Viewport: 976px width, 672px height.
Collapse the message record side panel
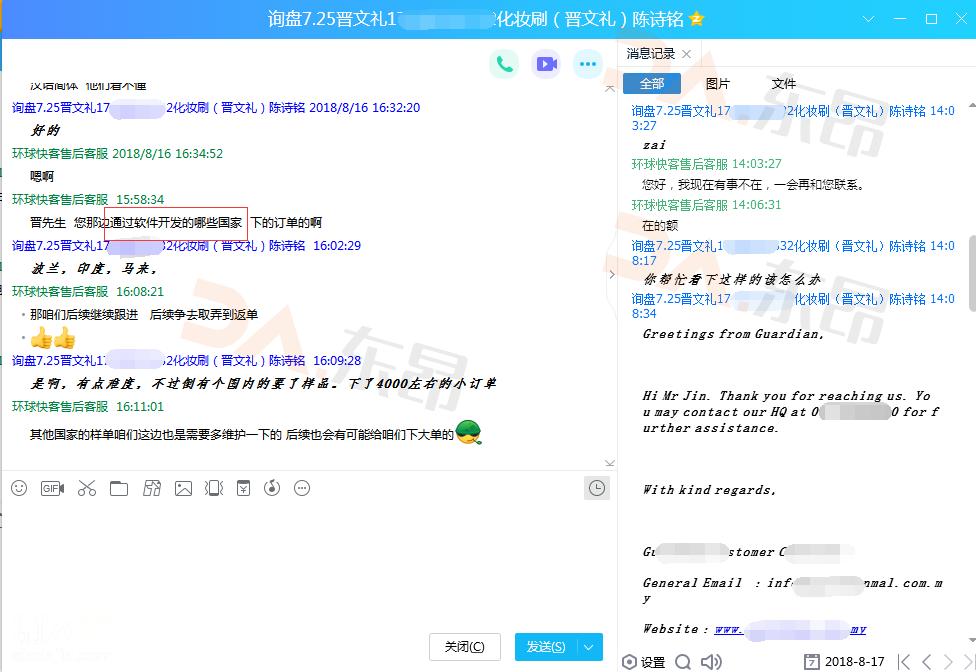(x=612, y=274)
